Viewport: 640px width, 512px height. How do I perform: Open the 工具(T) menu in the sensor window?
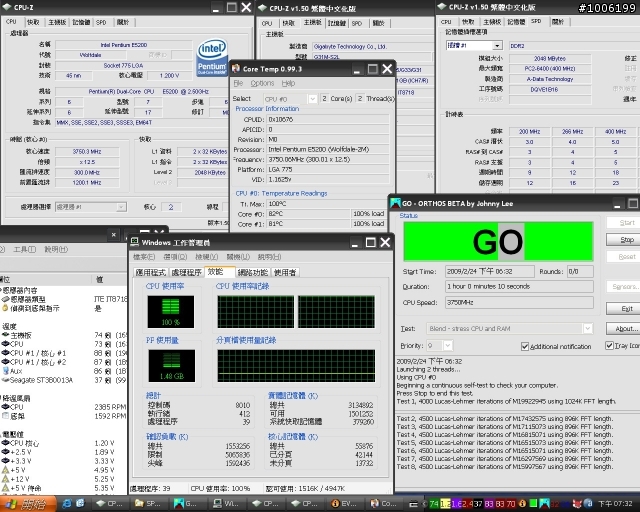coord(24,249)
